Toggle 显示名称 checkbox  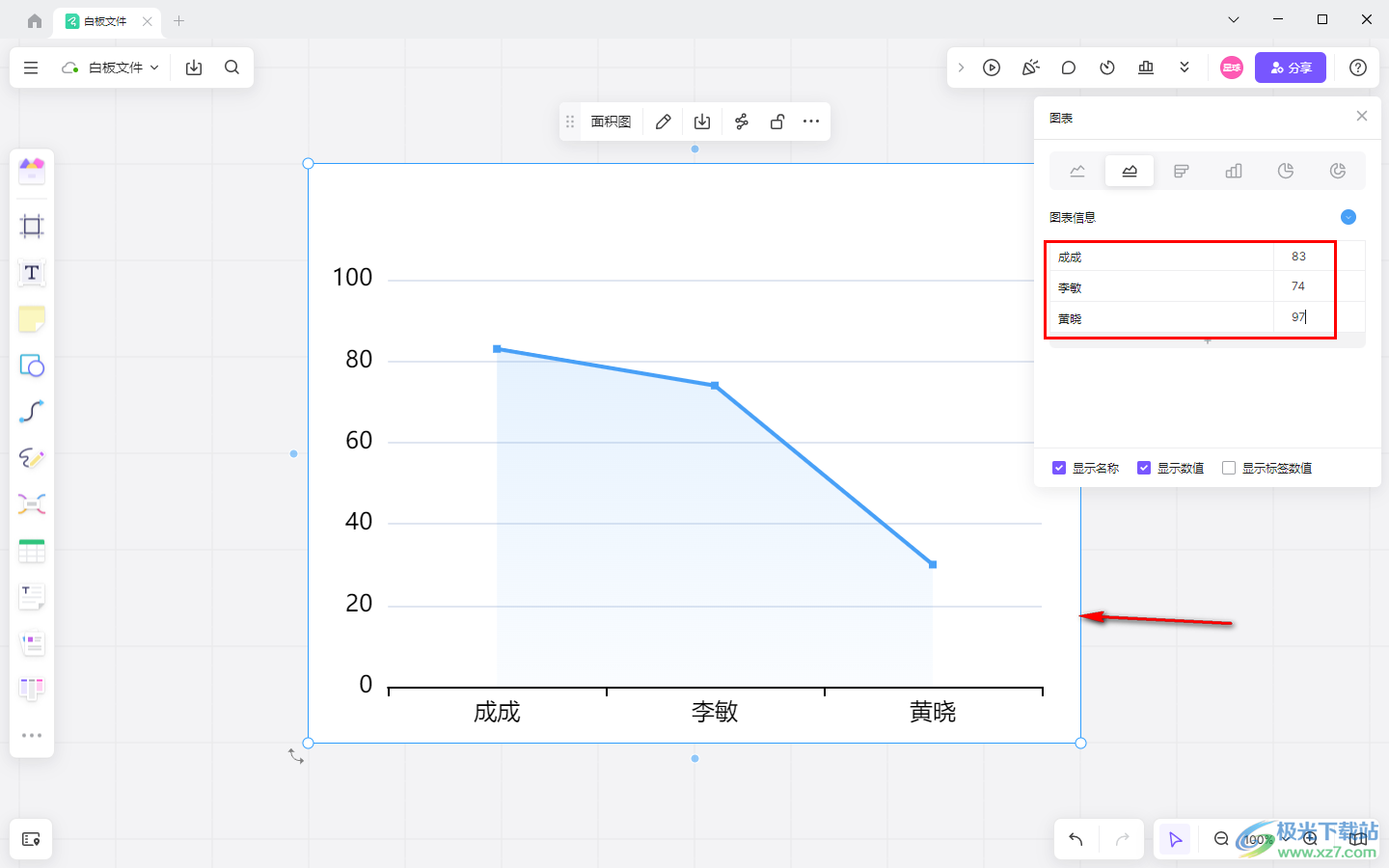1059,468
